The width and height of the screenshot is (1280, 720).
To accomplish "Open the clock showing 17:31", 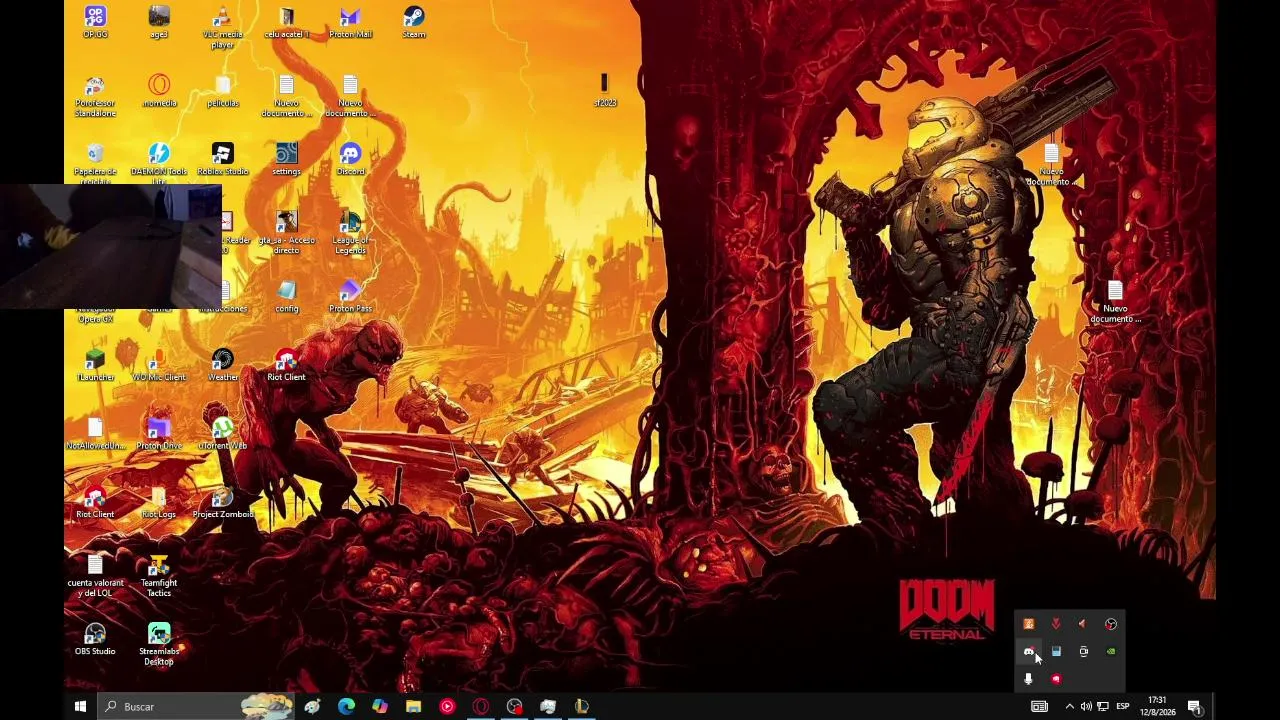I will (1157, 706).
